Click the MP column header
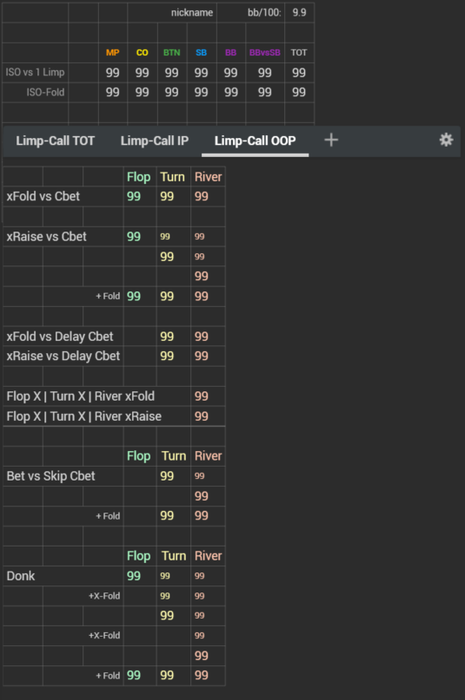Viewport: 465px width, 700px height. tap(112, 53)
